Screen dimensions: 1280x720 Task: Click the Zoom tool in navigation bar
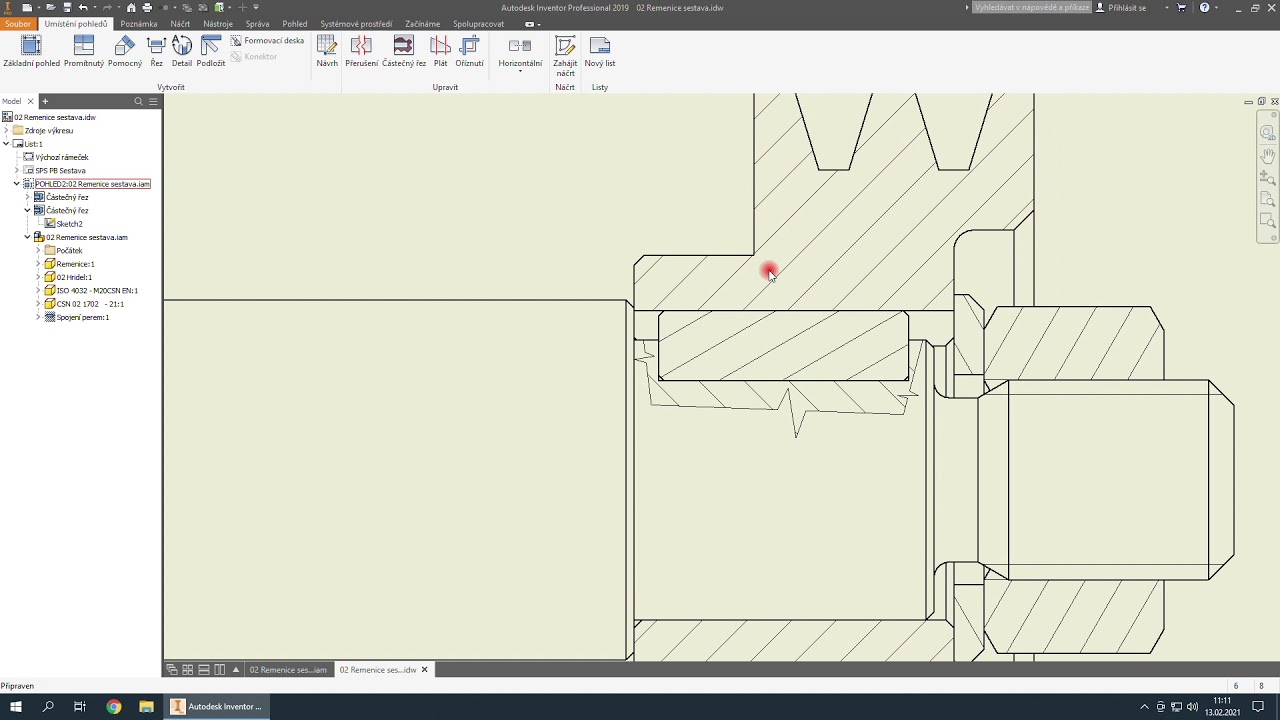click(1267, 178)
